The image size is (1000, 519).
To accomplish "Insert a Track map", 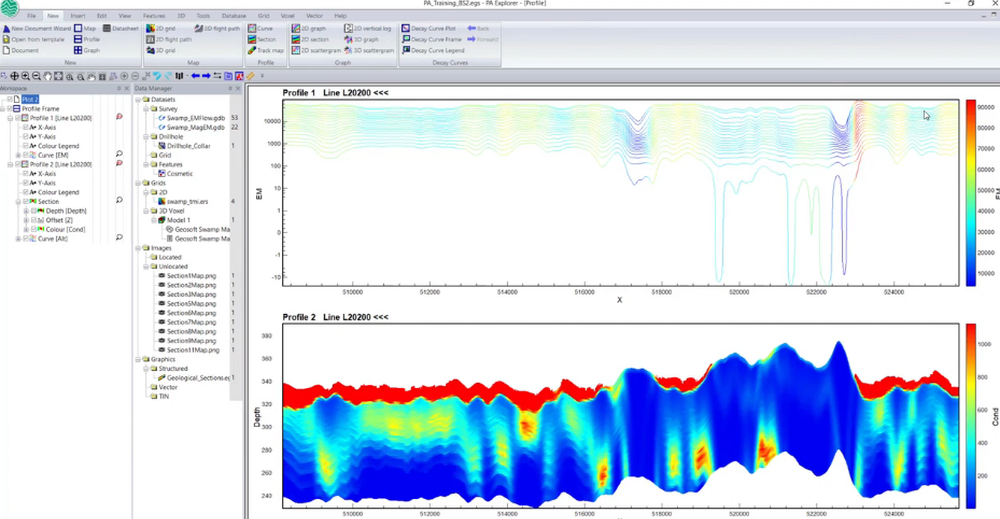I will (x=265, y=50).
